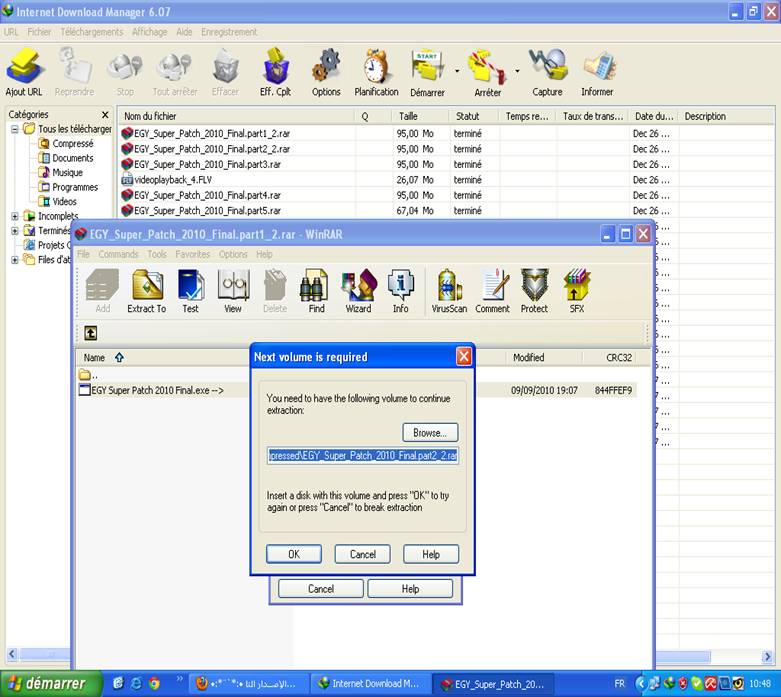Close the Next volume is required dialog
Screen dimensions: 781x697
pyautogui.click(x=464, y=356)
